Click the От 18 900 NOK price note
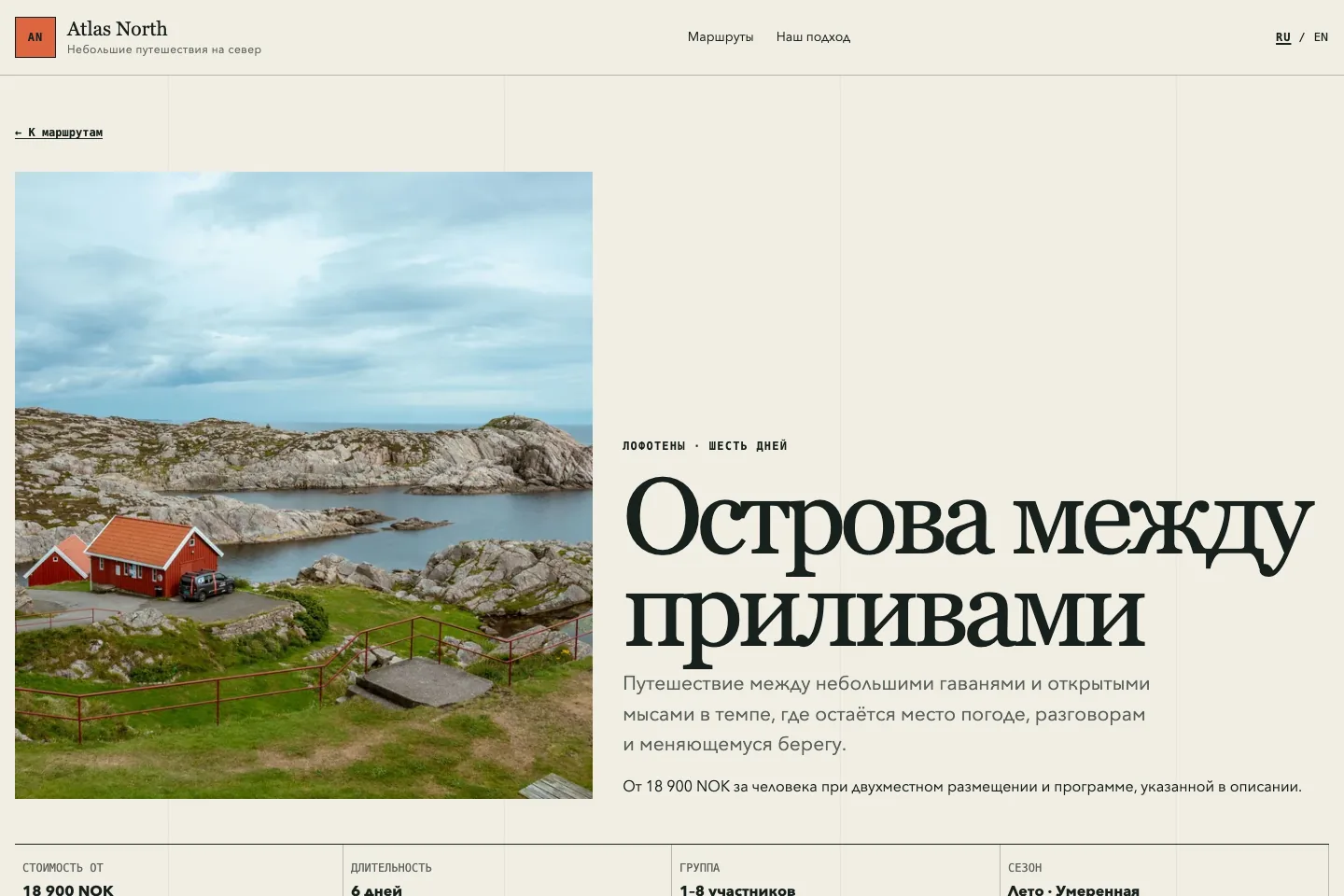The image size is (1344, 896). (x=962, y=787)
